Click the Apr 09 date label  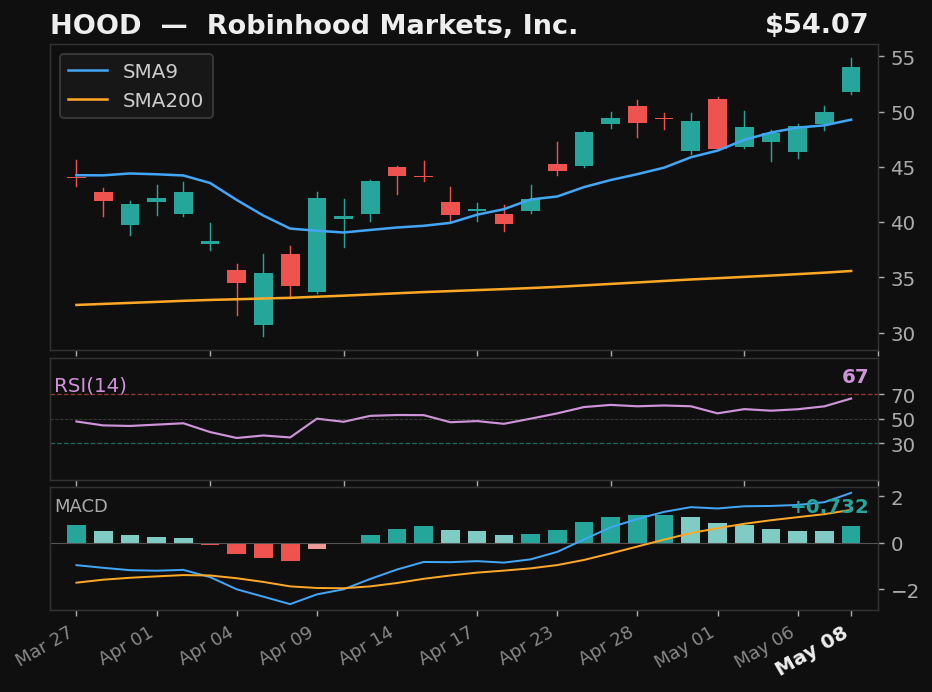pos(287,644)
